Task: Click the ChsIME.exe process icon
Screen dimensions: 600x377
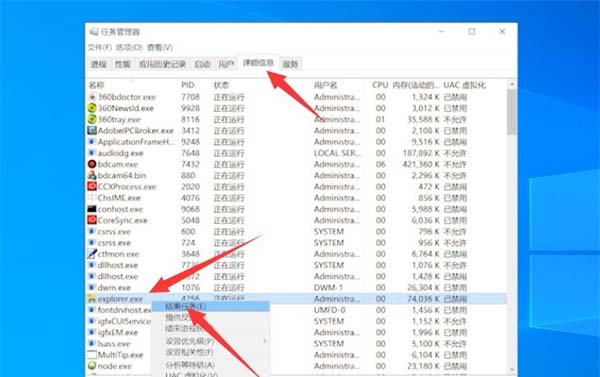Action: click(92, 197)
